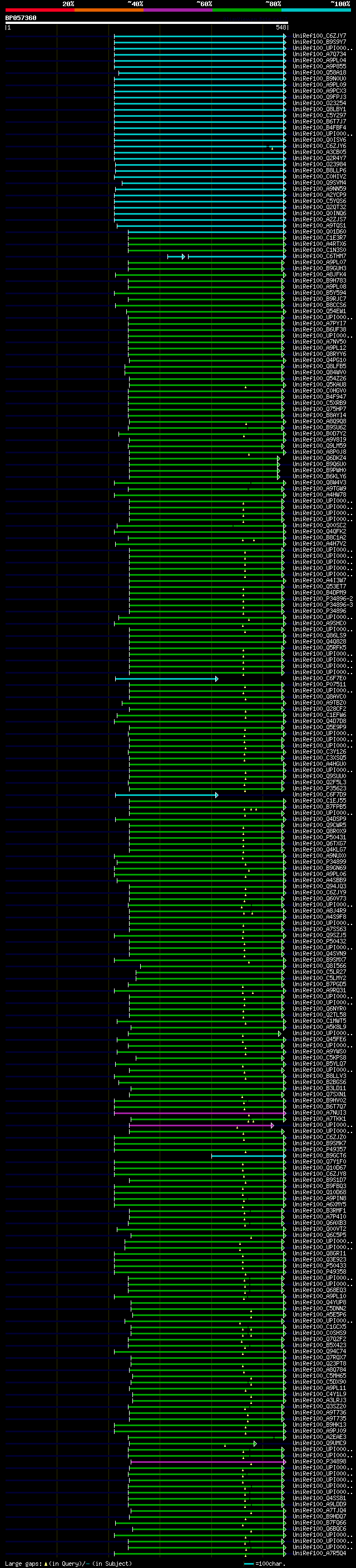The width and height of the screenshot is (356, 1568).
Task: Open hit UniRef100_O23254
Action: 319,103
